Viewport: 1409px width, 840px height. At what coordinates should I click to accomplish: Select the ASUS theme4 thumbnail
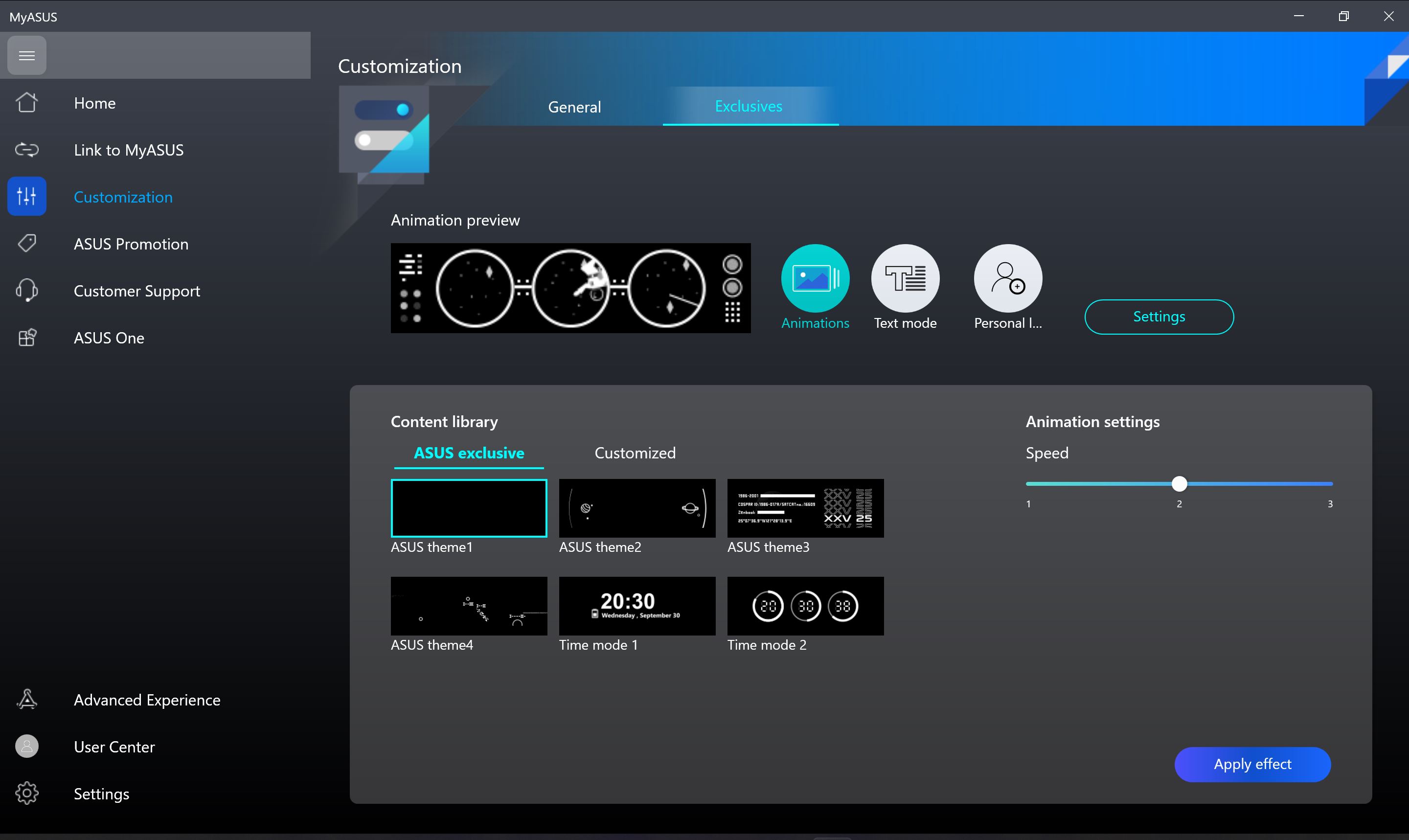pyautogui.click(x=469, y=606)
